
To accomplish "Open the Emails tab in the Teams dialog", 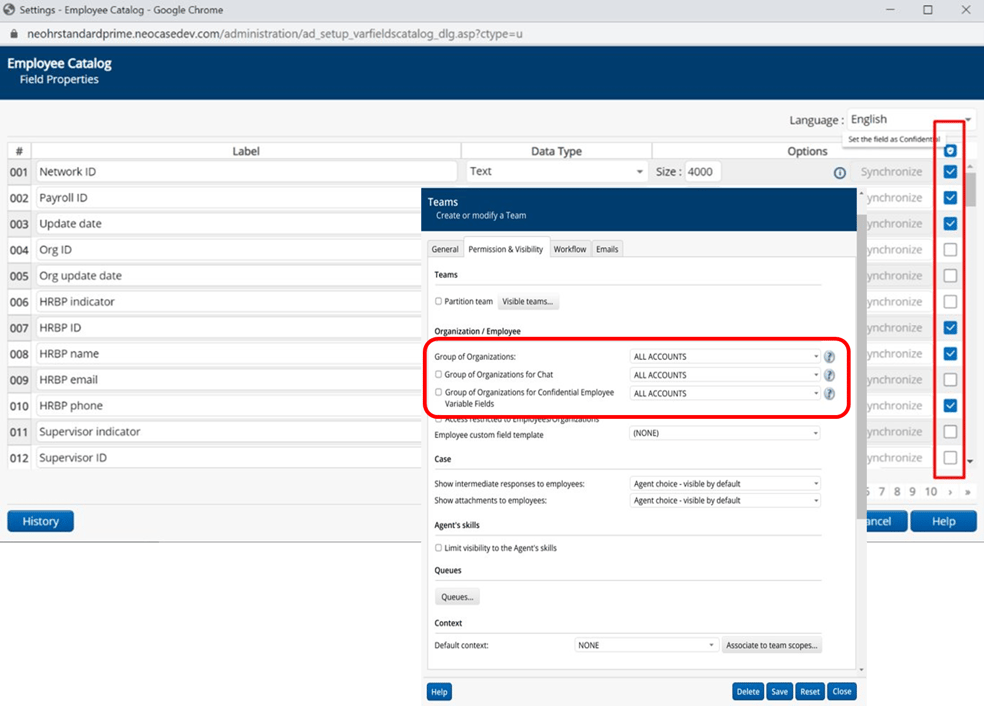I will pyautogui.click(x=607, y=249).
